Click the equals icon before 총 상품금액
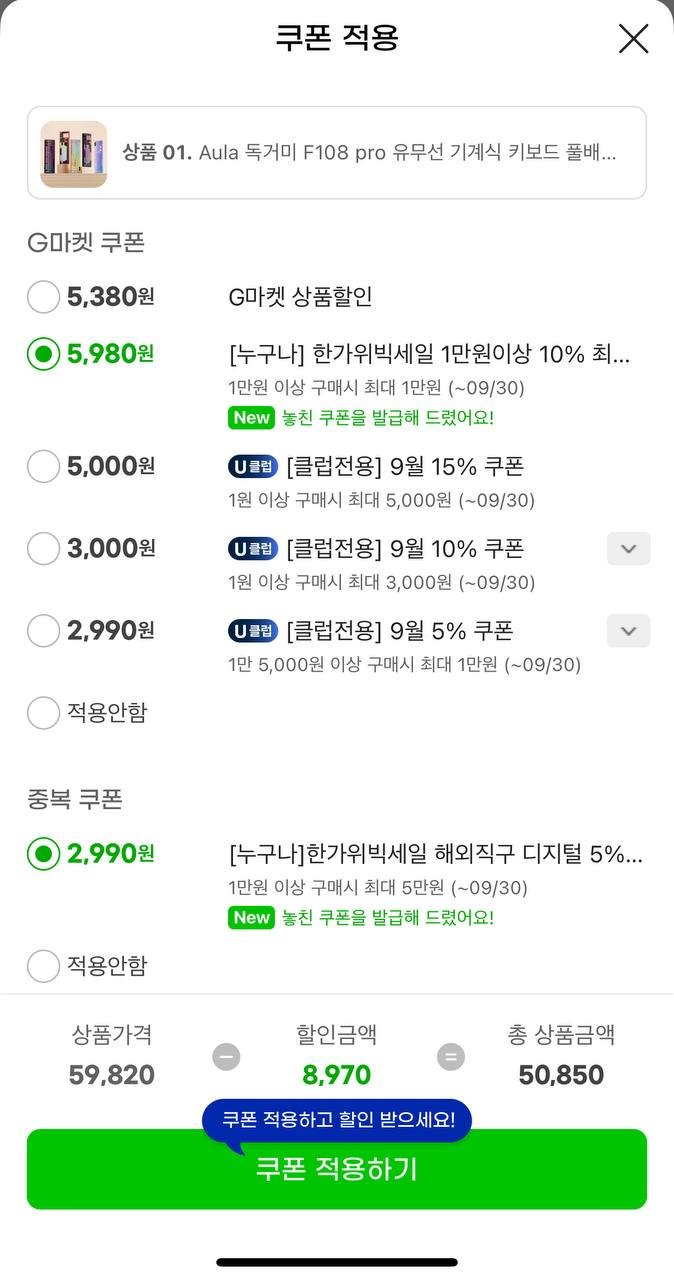 pyautogui.click(x=451, y=1056)
